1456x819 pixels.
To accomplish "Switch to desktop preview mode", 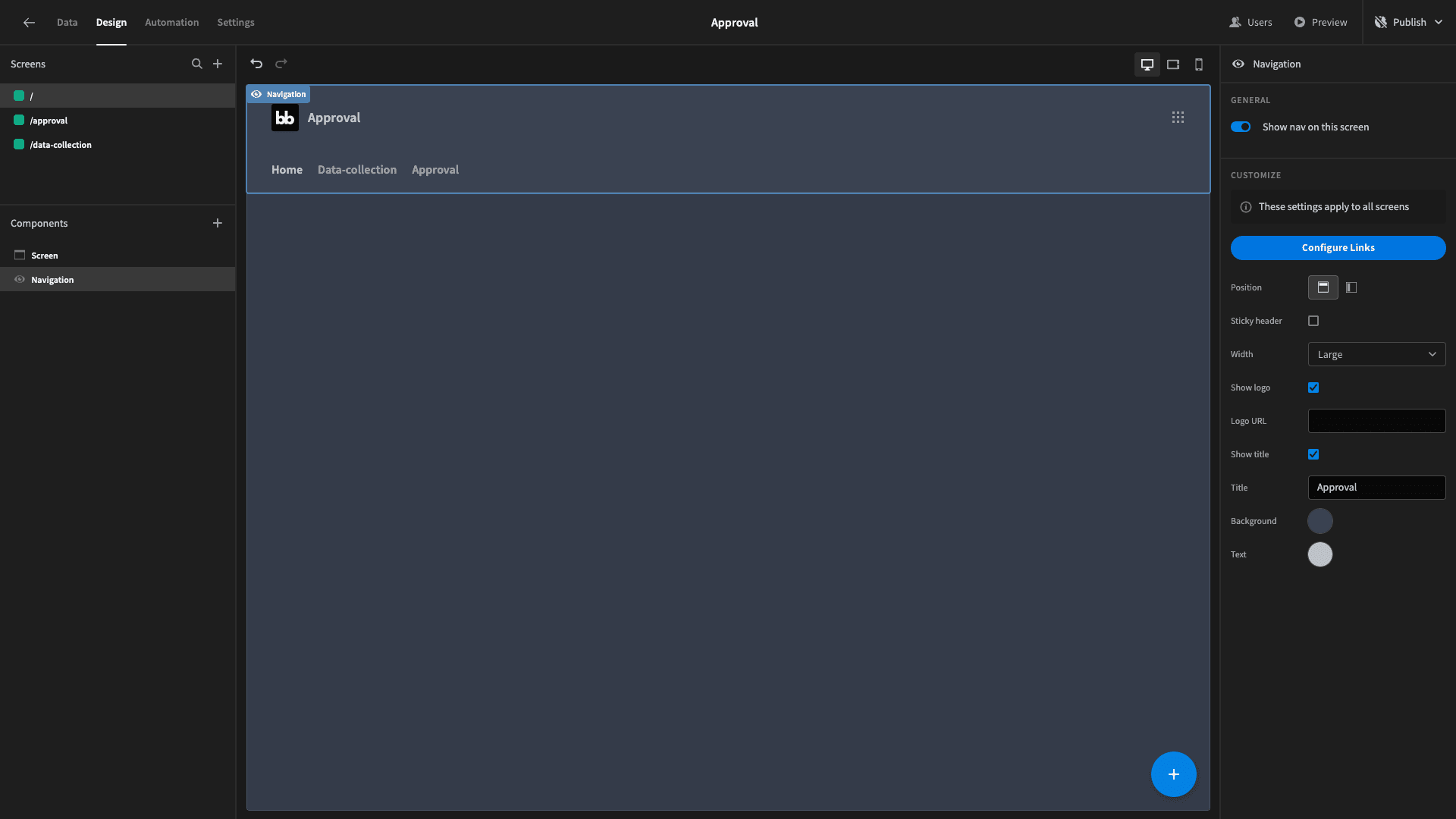I will point(1147,64).
